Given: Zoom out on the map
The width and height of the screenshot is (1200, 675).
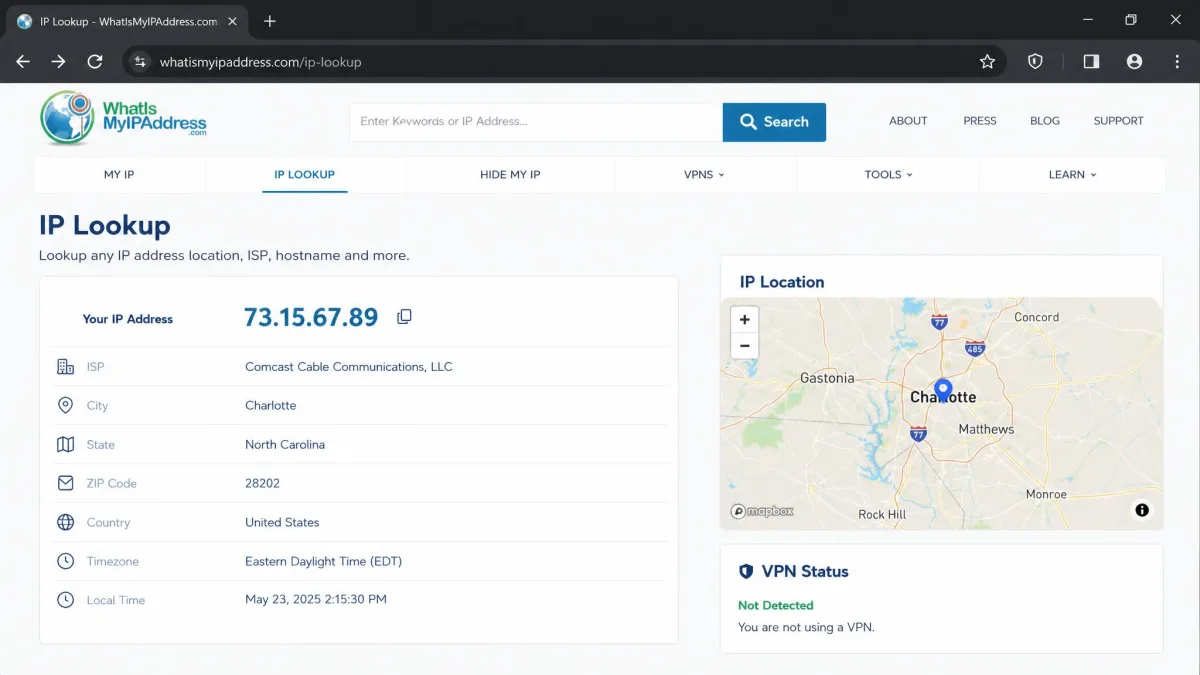Looking at the screenshot, I should pos(744,346).
